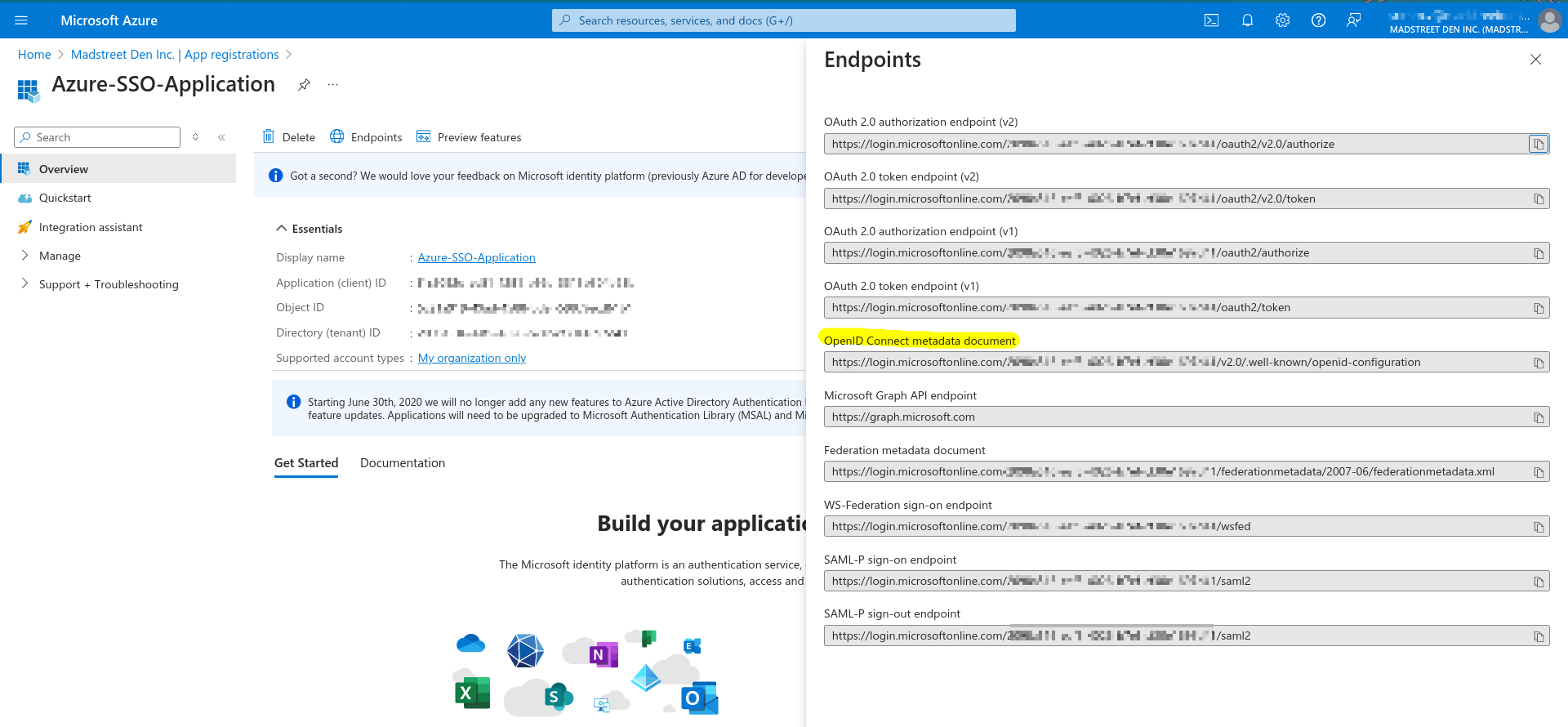1568x727 pixels.
Task: Select Quickstart in the sidebar menu
Action: [x=65, y=198]
